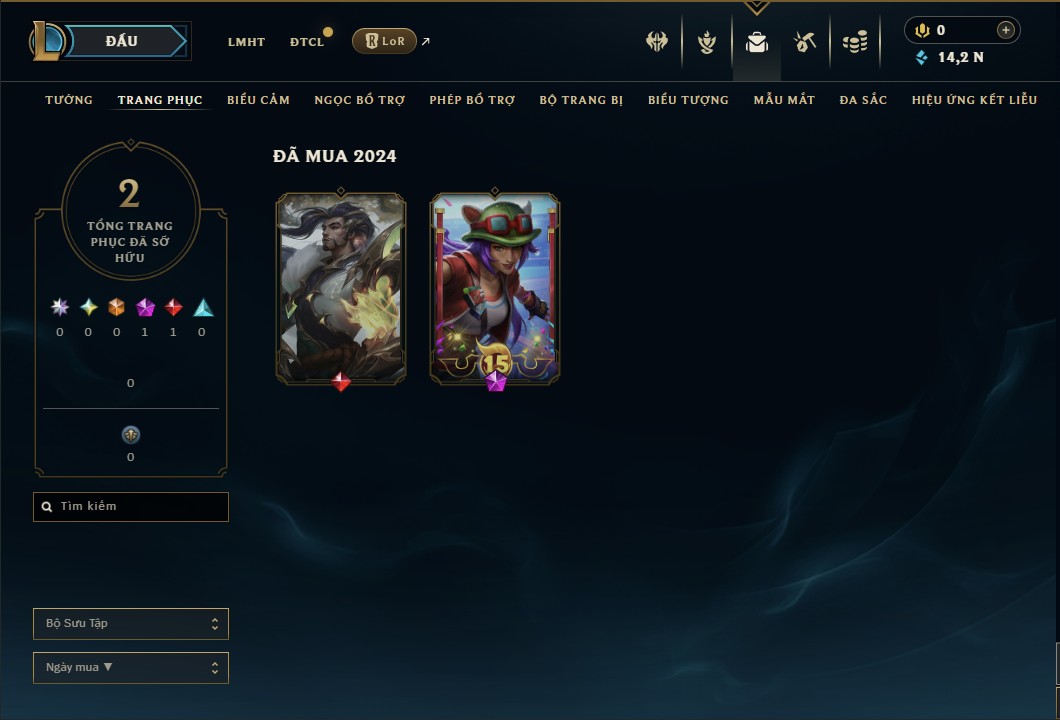Open the Store coins icon
Screen dimensions: 1060x720
[x=855, y=42]
